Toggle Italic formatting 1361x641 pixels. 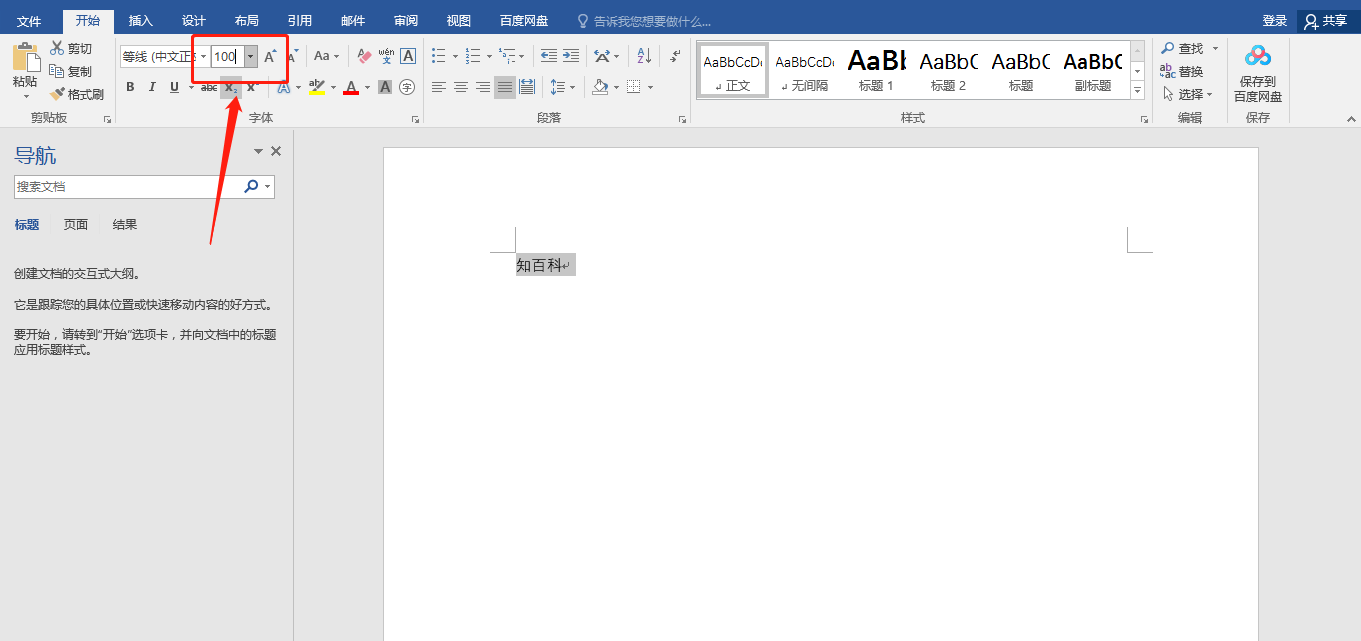click(152, 87)
